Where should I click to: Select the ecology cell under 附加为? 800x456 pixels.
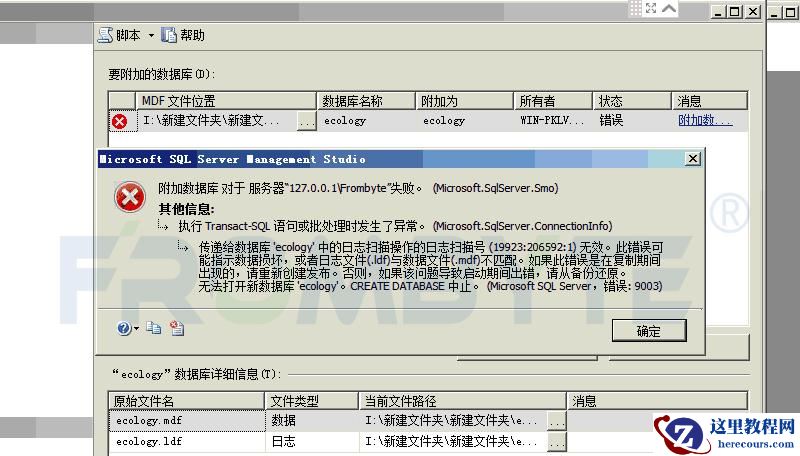click(x=464, y=121)
